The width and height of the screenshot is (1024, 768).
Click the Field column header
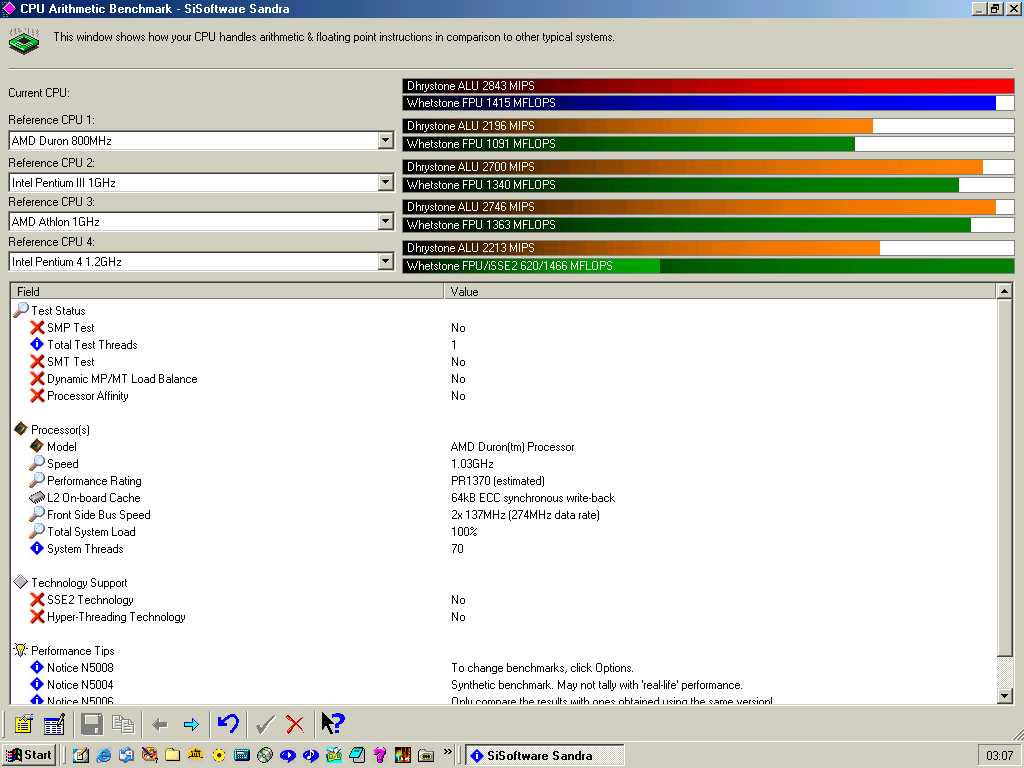pyautogui.click(x=227, y=291)
